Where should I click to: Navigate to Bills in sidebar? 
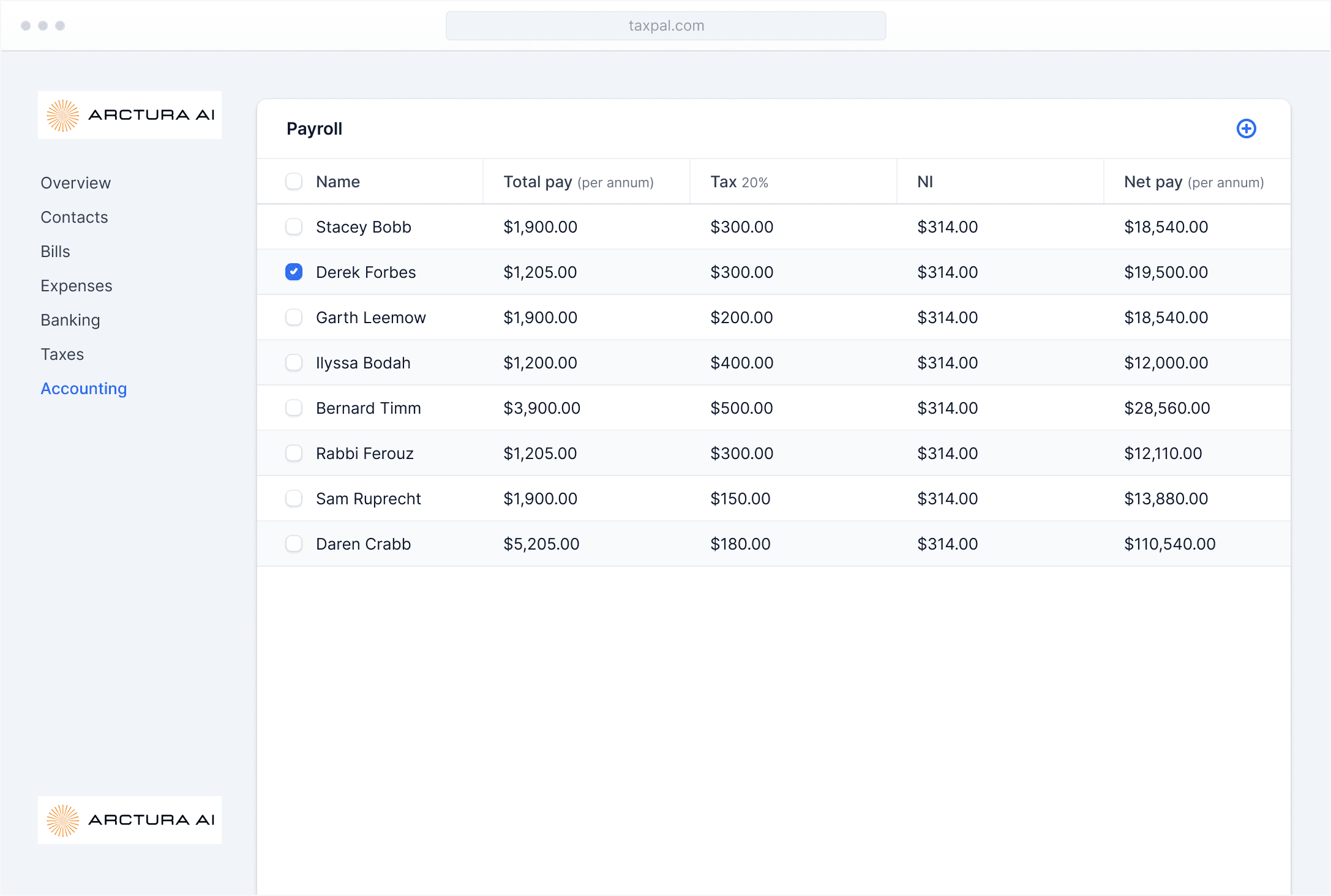click(55, 252)
